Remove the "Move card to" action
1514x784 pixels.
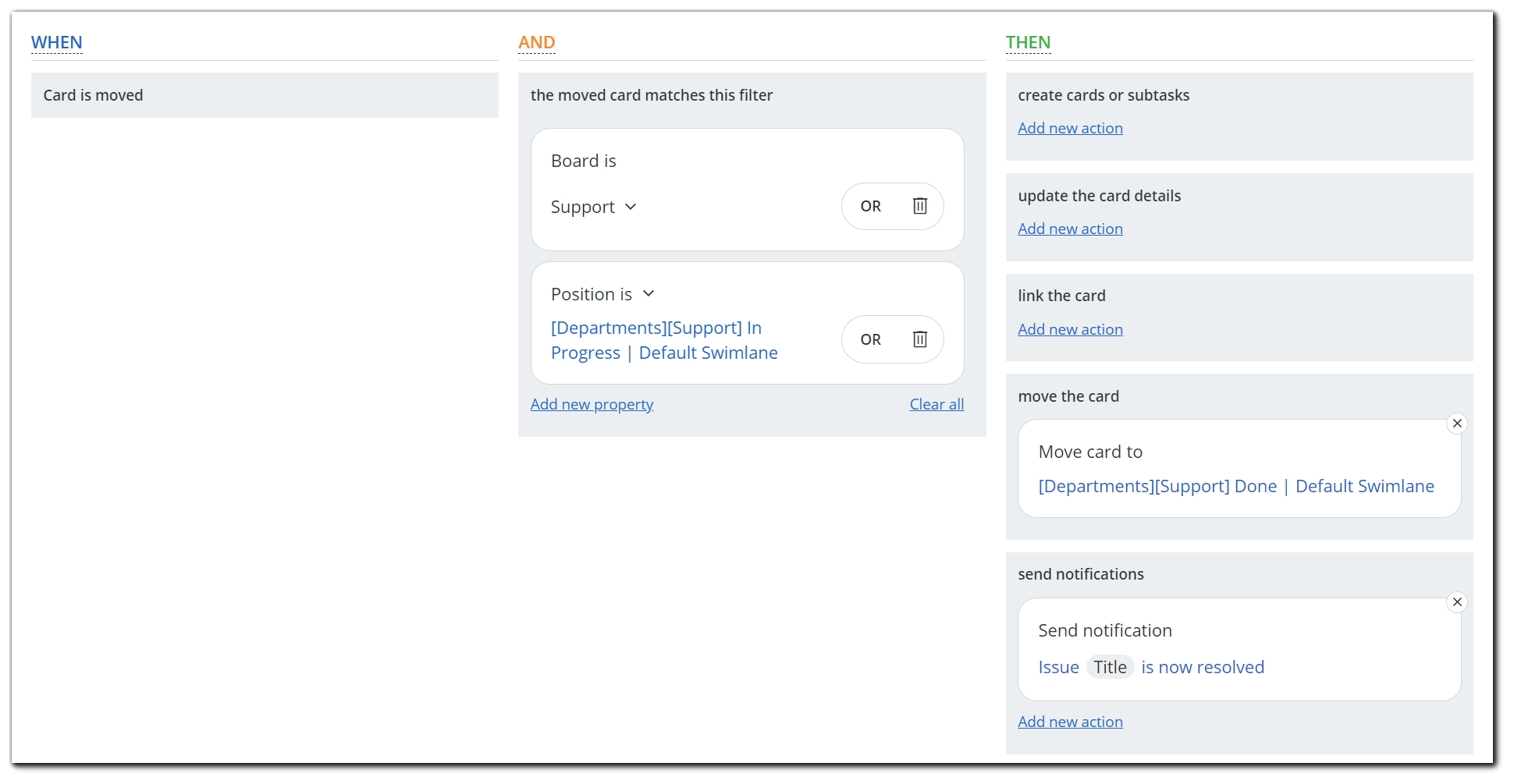click(1457, 423)
